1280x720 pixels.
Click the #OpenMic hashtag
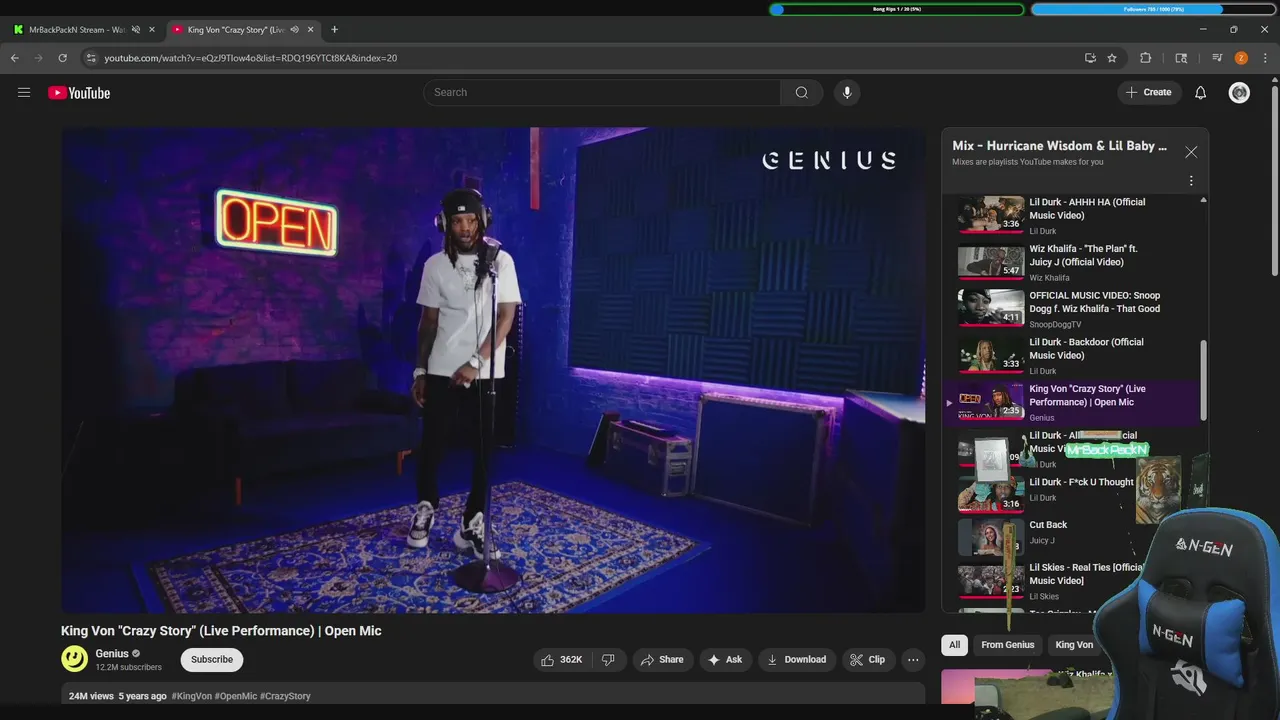236,696
